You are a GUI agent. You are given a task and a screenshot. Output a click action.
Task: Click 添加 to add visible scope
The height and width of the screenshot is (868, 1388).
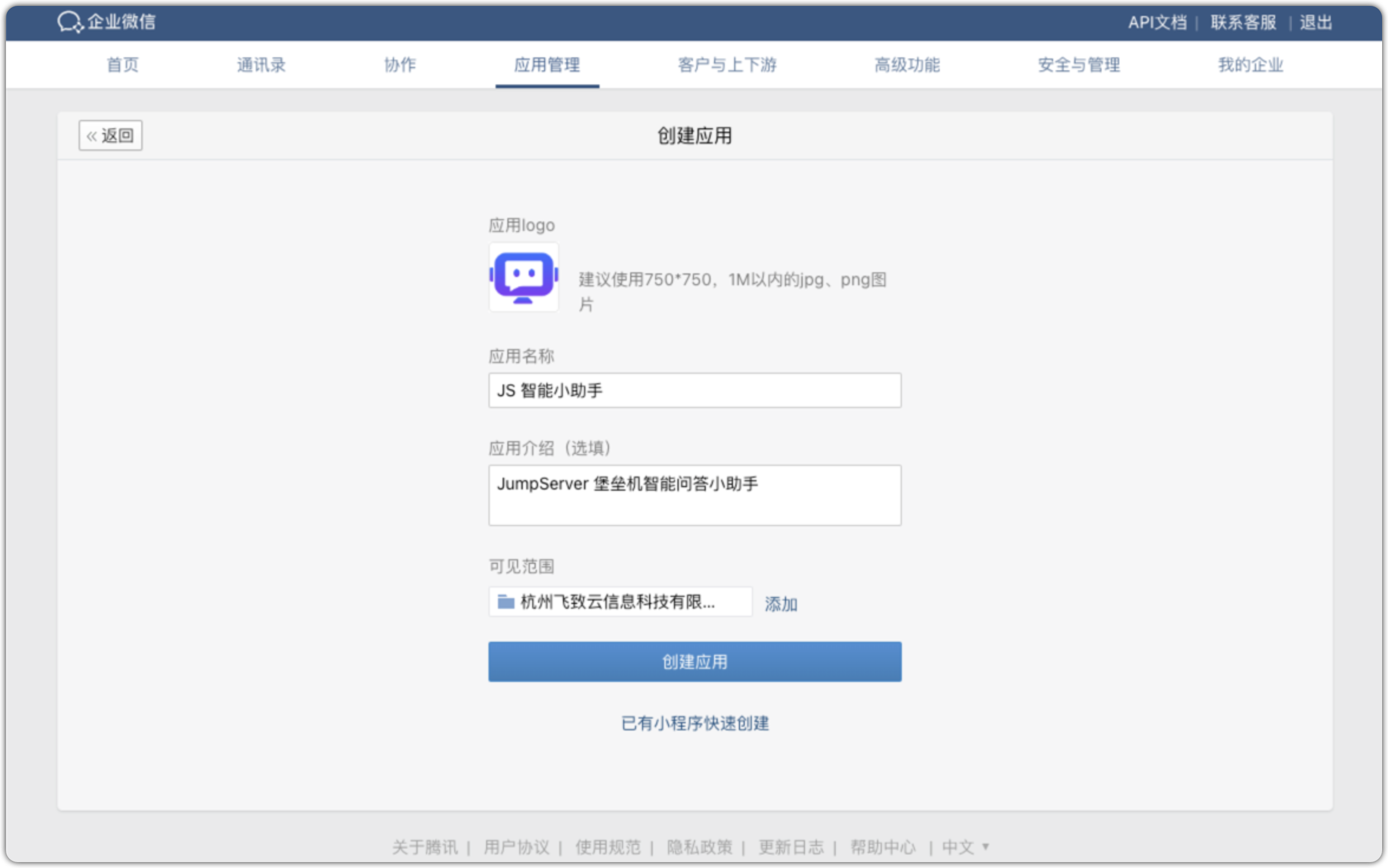tap(780, 603)
